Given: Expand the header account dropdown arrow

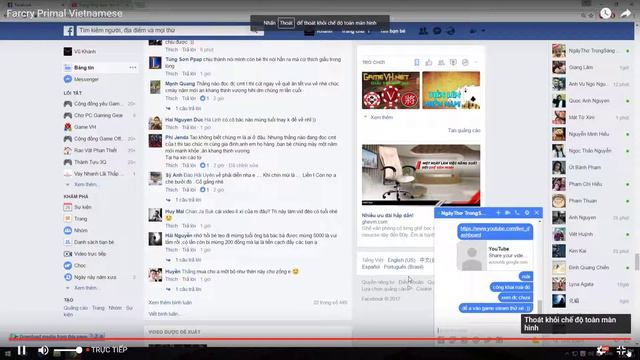Looking at the screenshot, I should tap(483, 31).
